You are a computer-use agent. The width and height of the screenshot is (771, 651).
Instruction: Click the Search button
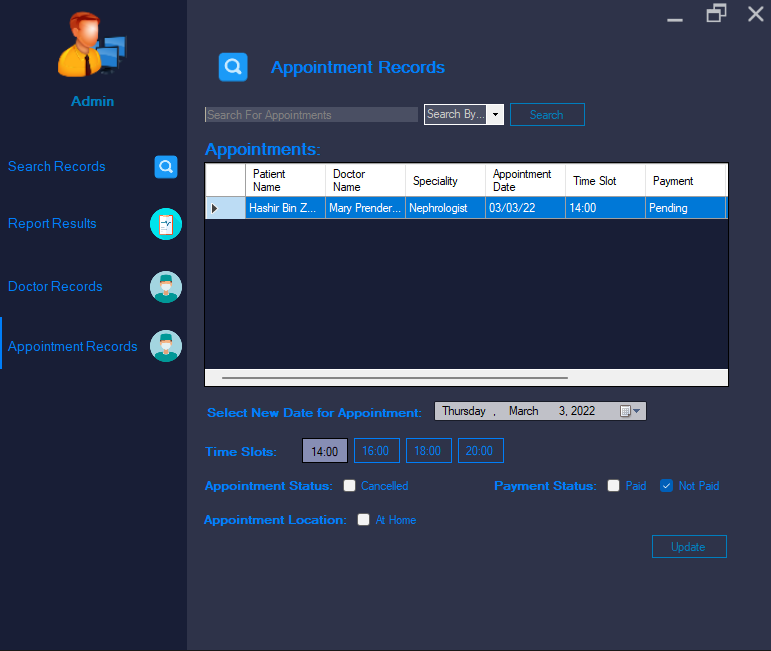[547, 115]
